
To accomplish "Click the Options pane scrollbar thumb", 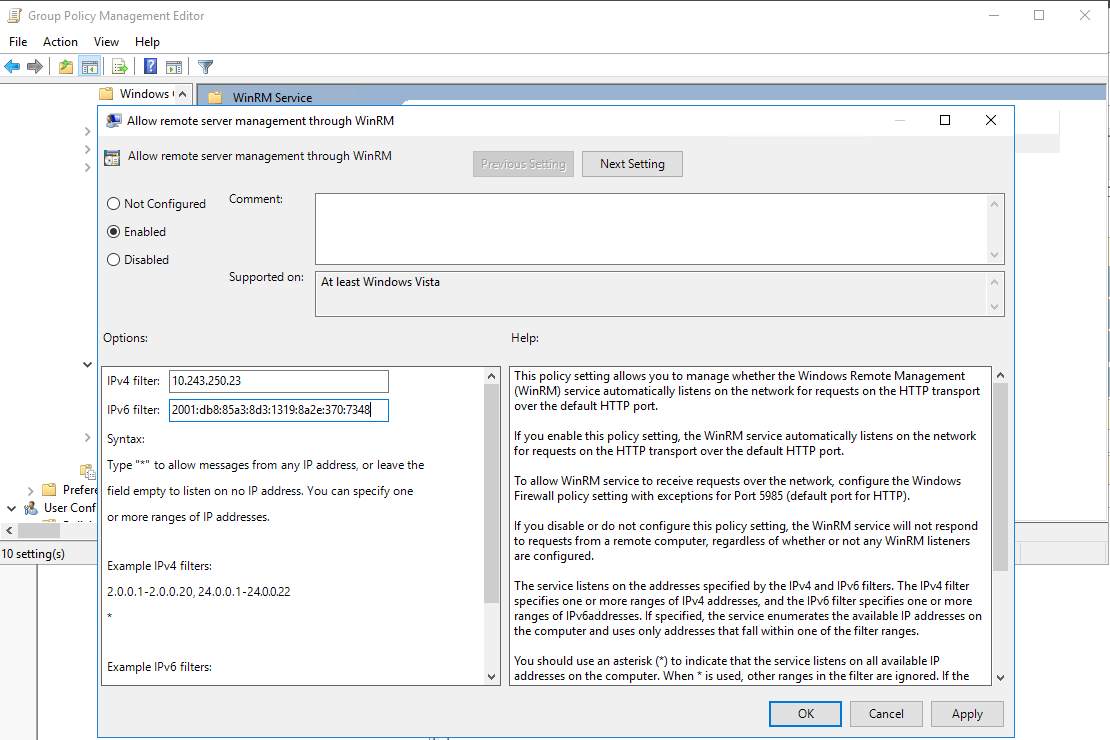I will pyautogui.click(x=492, y=493).
